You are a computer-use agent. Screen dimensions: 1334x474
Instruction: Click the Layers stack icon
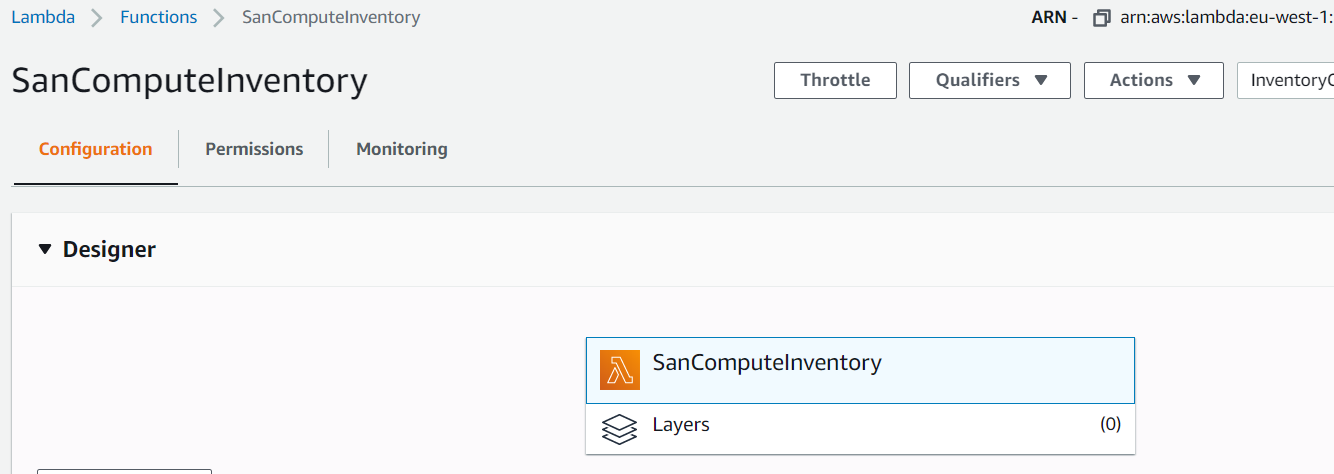click(x=620, y=428)
